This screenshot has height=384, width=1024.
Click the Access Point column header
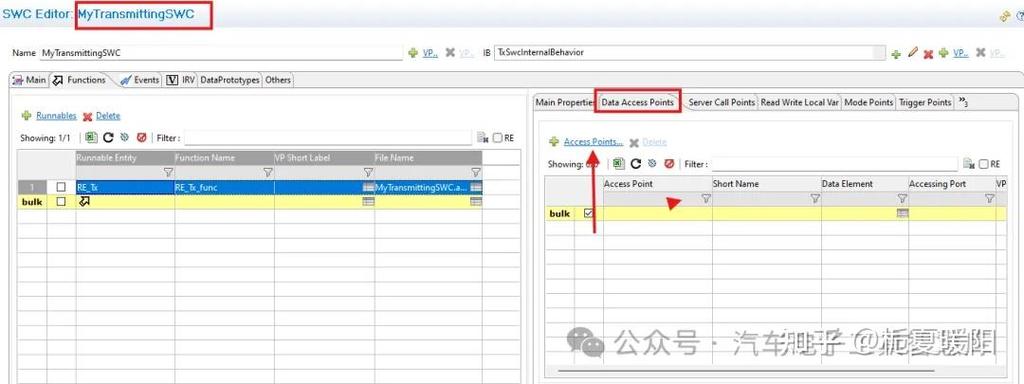(x=658, y=184)
